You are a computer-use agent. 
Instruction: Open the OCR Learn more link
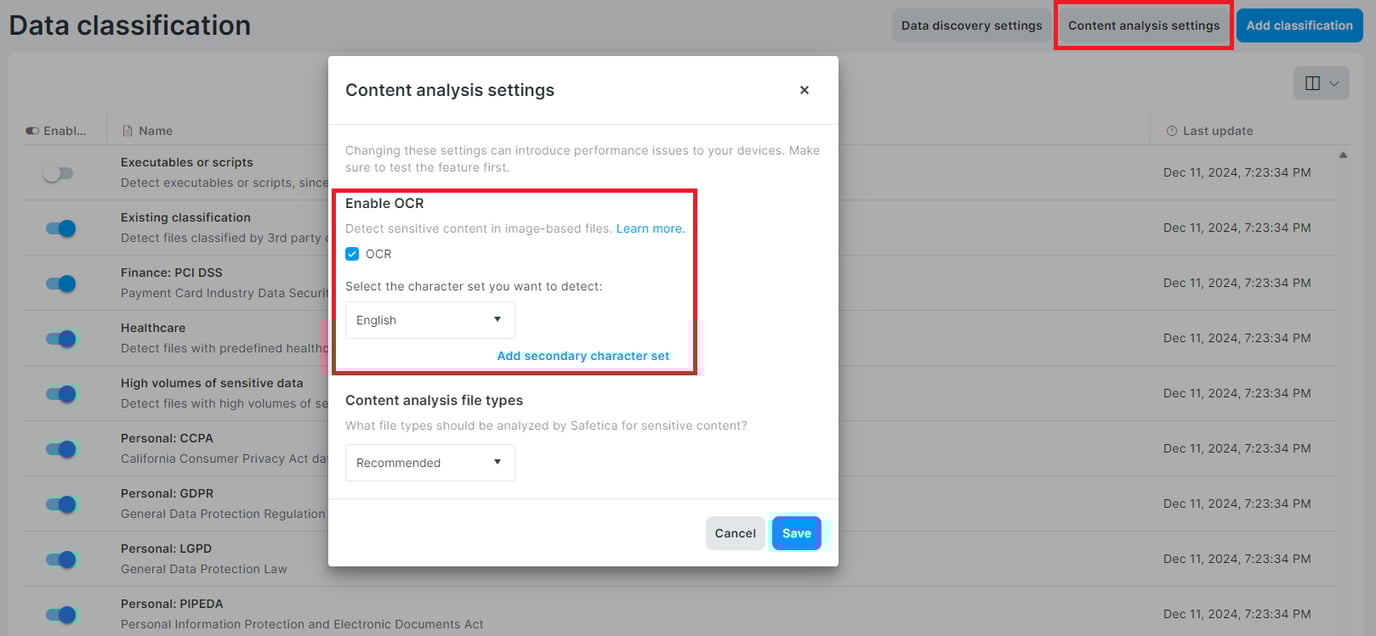click(x=650, y=229)
